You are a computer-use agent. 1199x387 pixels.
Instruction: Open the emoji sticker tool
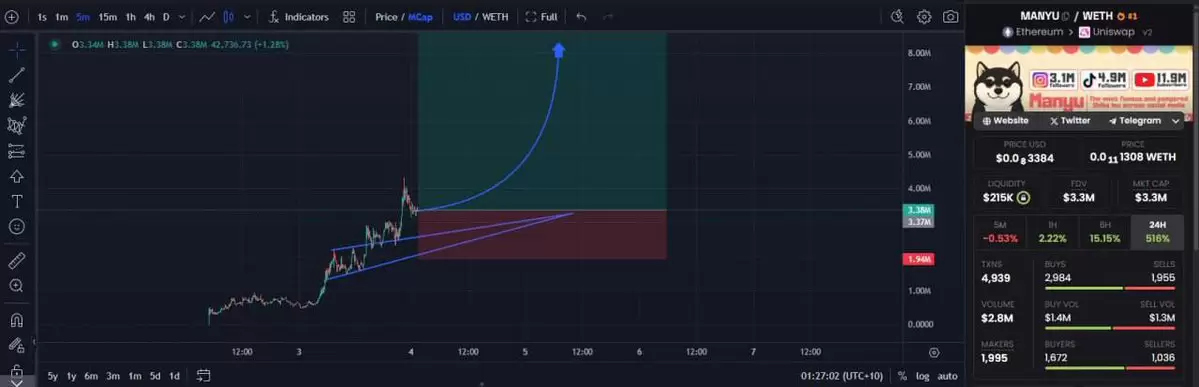coord(17,226)
